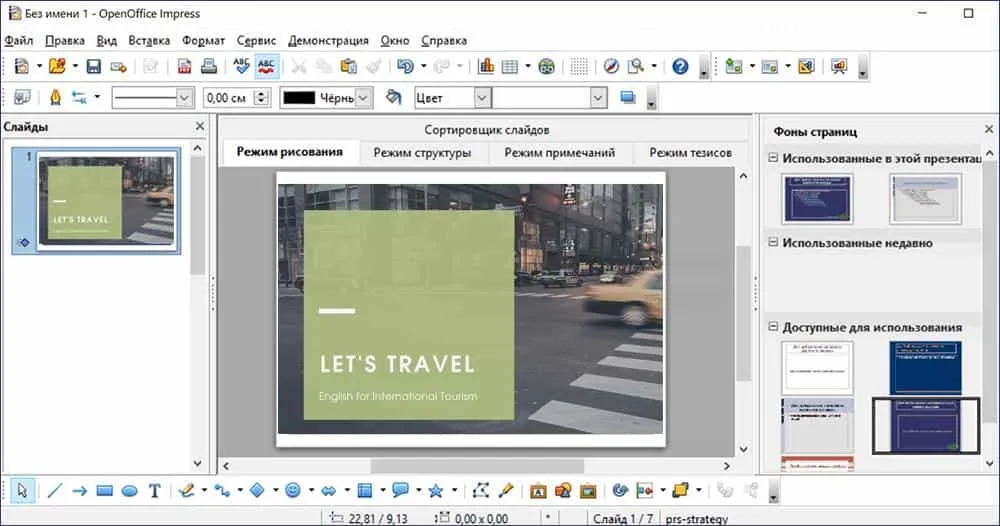Collapse Использованные недавно section
Image resolution: width=1000 pixels, height=526 pixels.
(773, 242)
